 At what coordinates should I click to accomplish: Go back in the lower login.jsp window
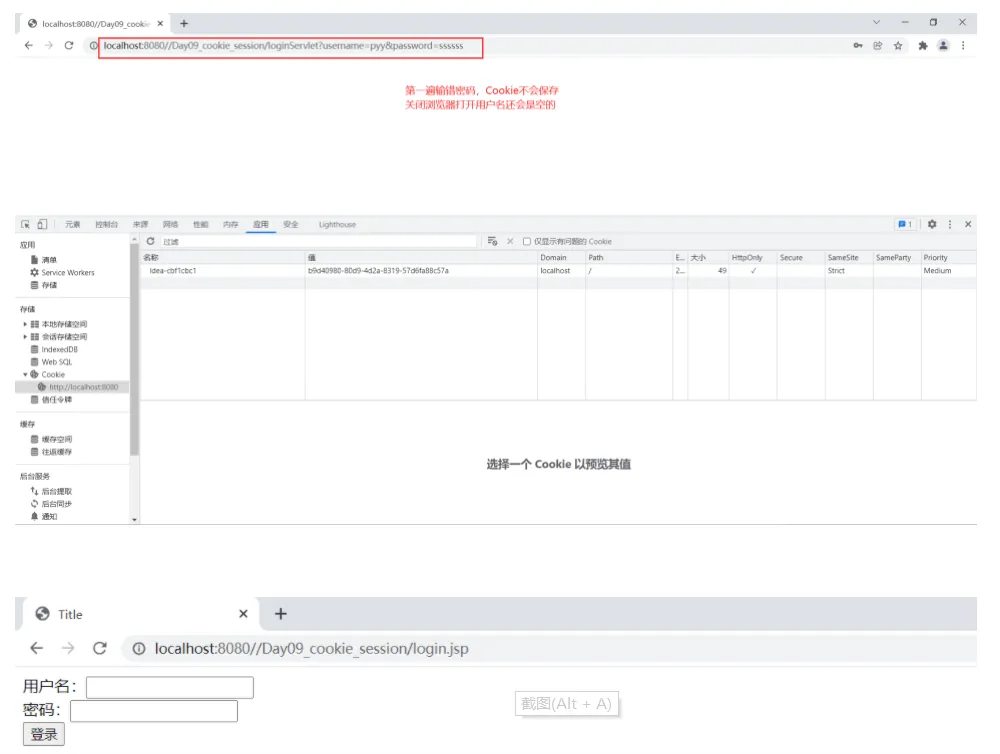pos(37,648)
